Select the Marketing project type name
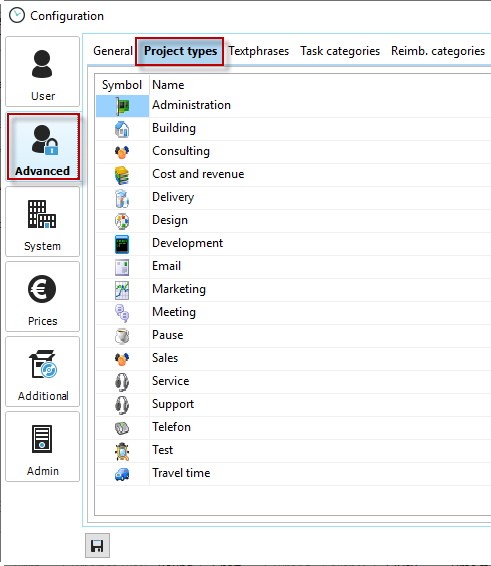The width and height of the screenshot is (491, 566). pyautogui.click(x=179, y=289)
